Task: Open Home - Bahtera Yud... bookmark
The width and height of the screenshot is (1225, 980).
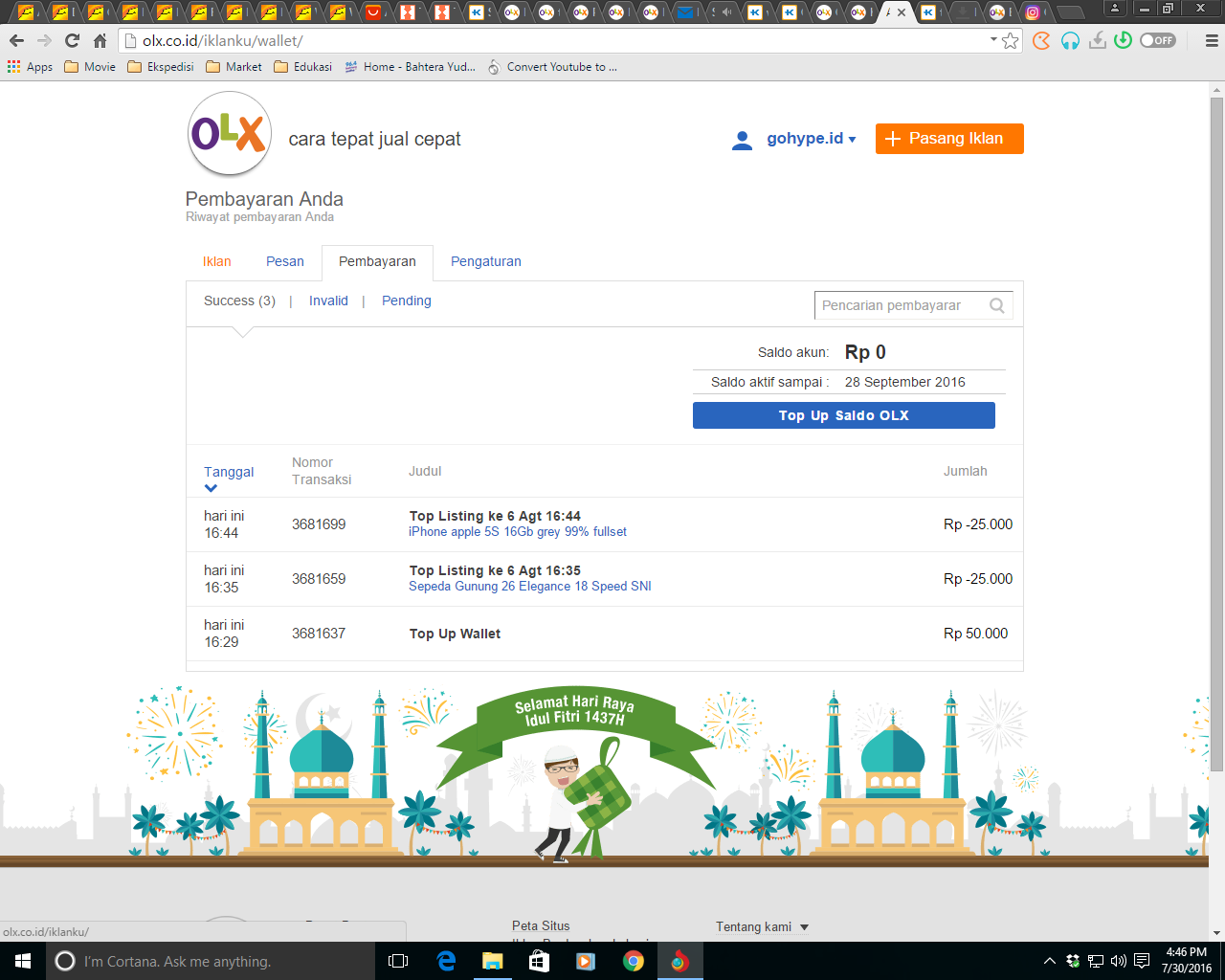Action: point(410,67)
